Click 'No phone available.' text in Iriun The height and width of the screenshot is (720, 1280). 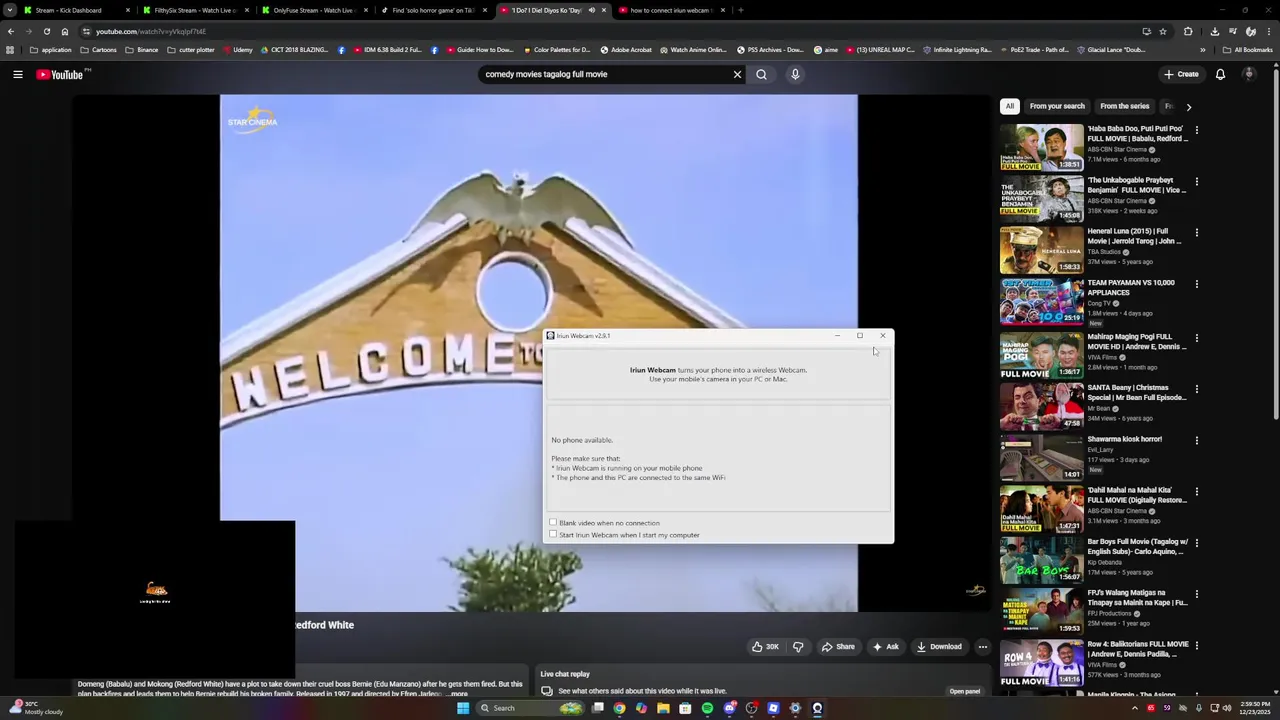click(x=582, y=440)
